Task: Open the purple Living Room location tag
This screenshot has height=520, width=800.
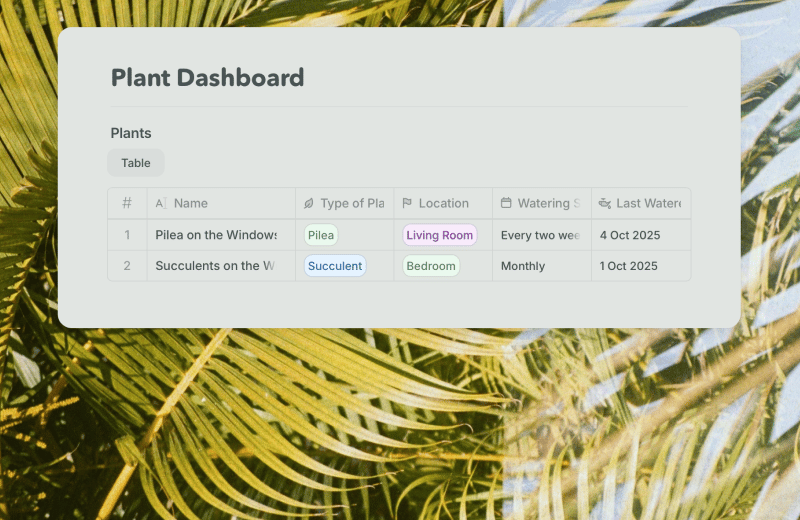Action: 439,235
